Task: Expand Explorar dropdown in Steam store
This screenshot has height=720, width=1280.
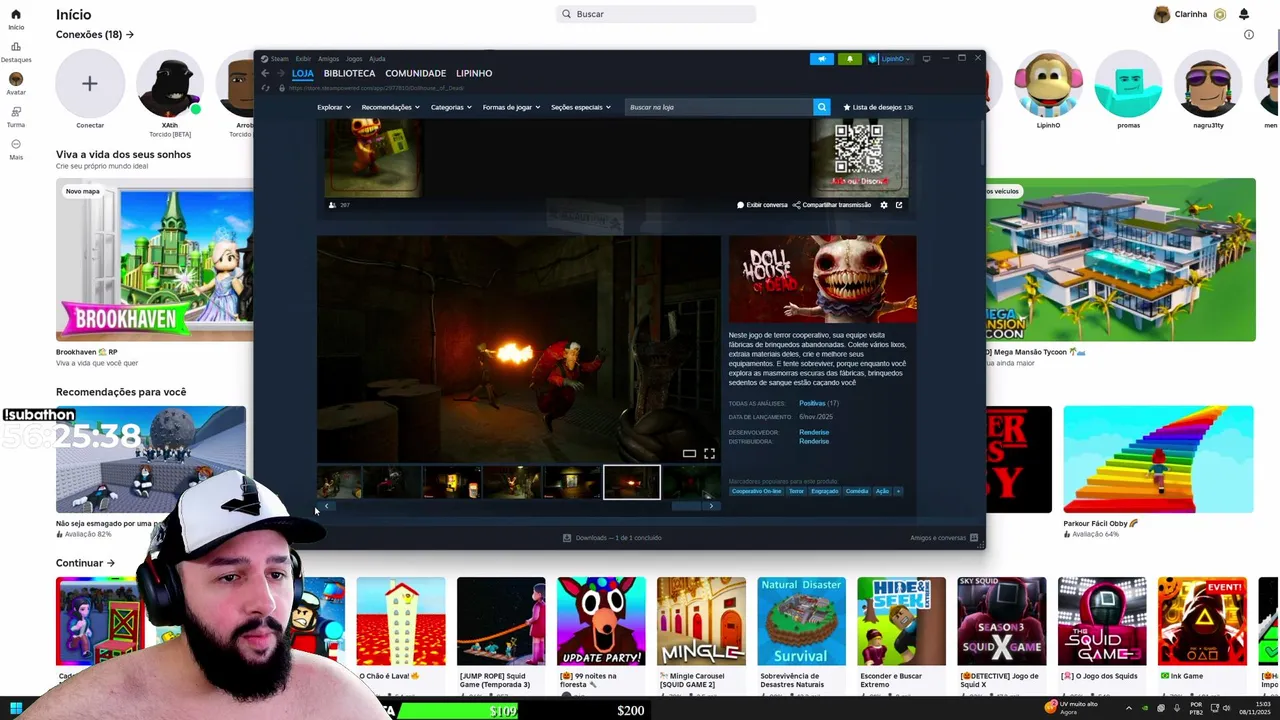Action: pyautogui.click(x=334, y=107)
